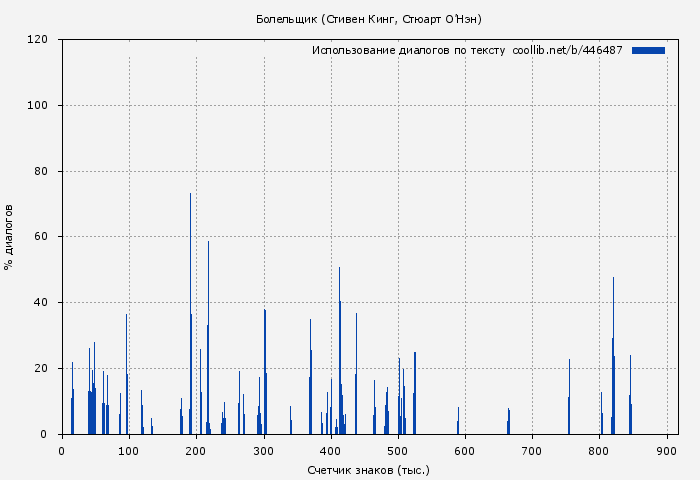700x480 pixels.
Task: Click the x-axis tick label 700
Action: tap(532, 451)
